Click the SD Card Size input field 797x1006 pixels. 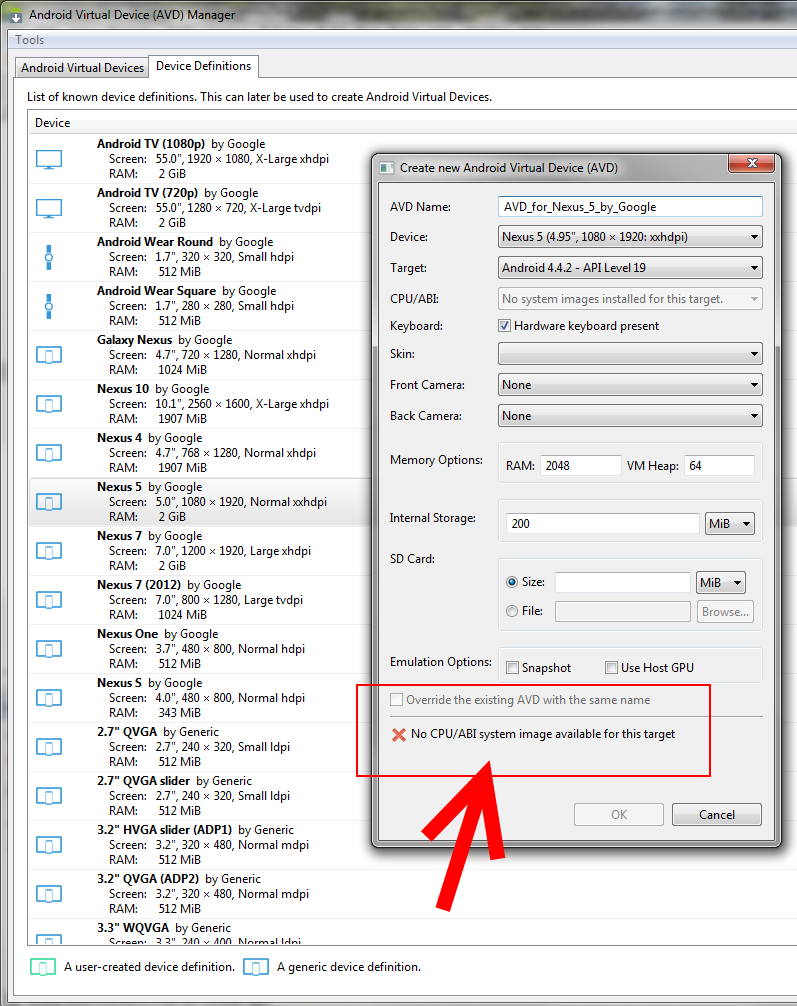point(622,583)
